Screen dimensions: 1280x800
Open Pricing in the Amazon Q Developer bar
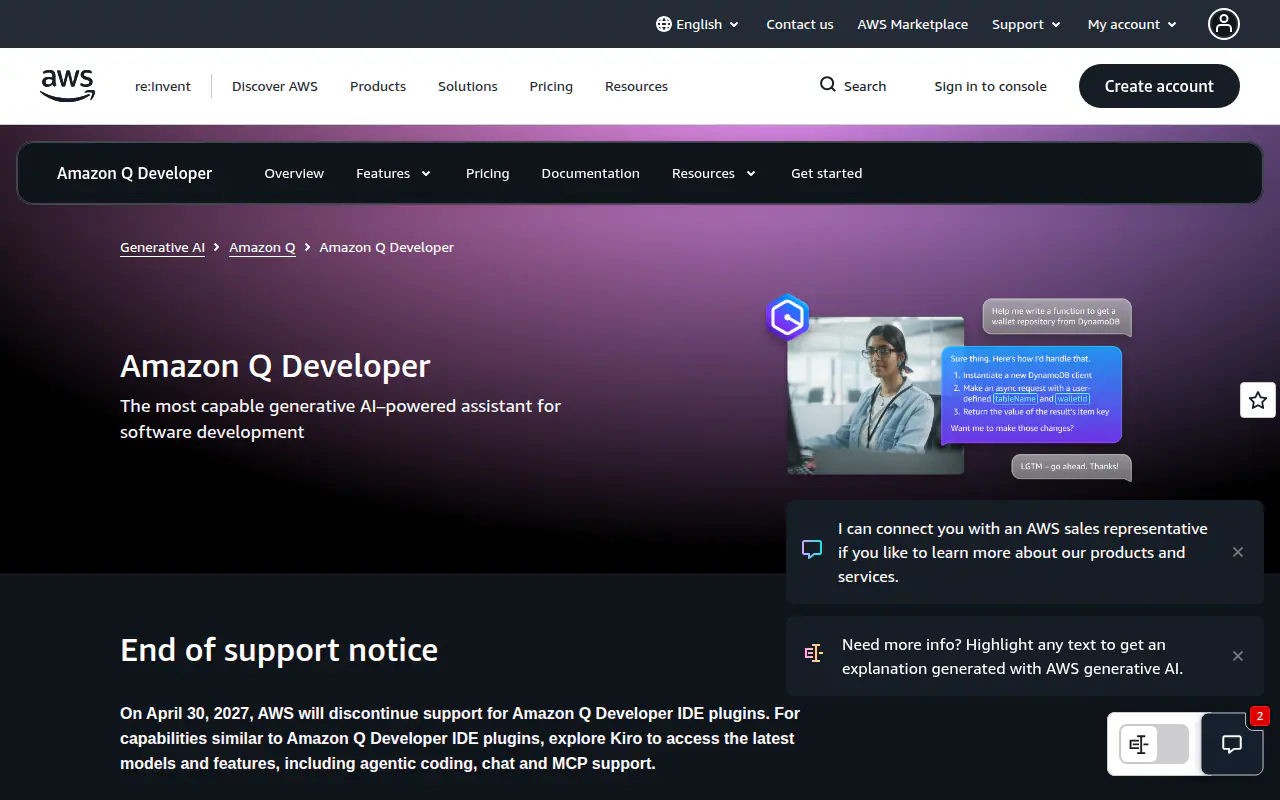(x=487, y=173)
